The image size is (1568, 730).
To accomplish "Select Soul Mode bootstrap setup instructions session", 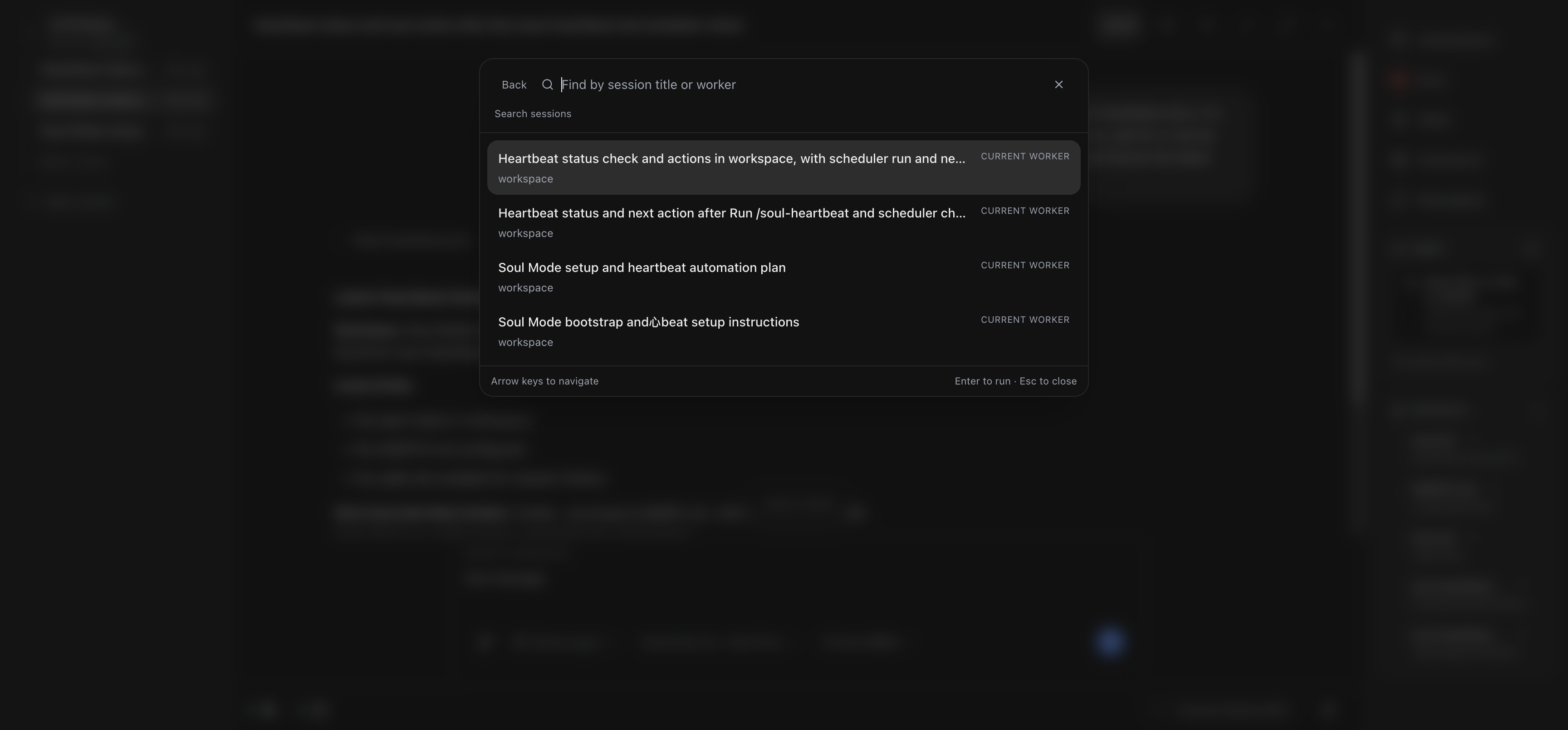I will coord(648,322).
